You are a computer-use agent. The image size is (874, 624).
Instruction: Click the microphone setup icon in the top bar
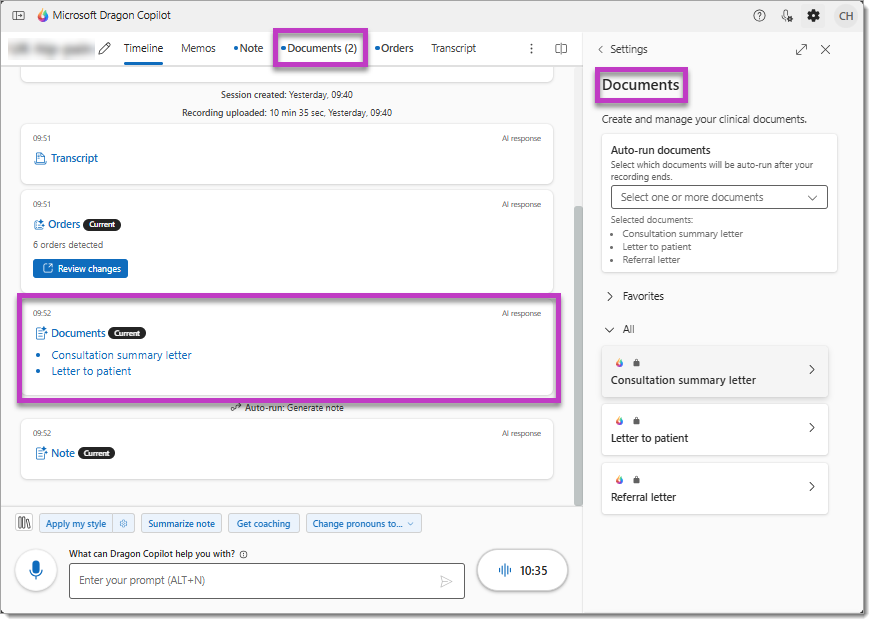787,15
